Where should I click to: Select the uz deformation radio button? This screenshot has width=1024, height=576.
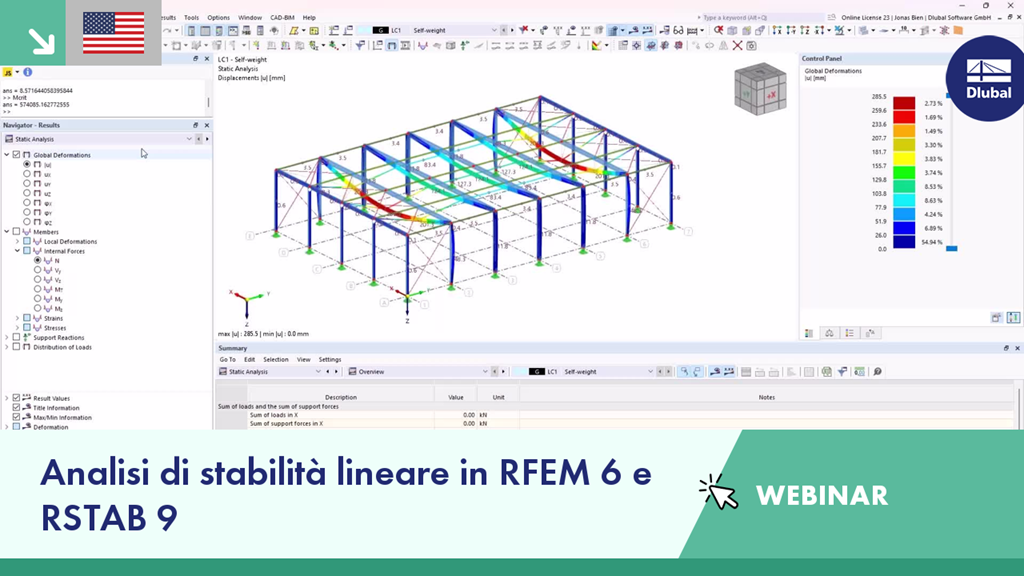pos(27,193)
